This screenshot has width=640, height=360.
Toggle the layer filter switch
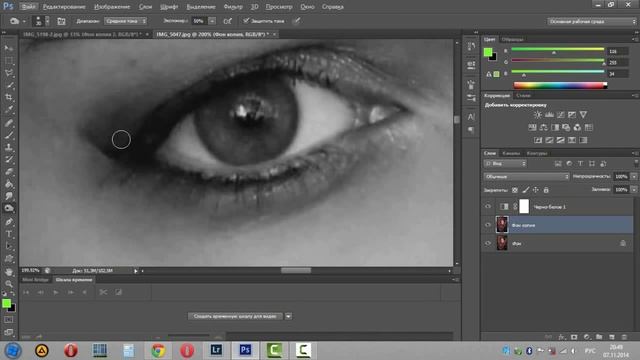[x=636, y=163]
